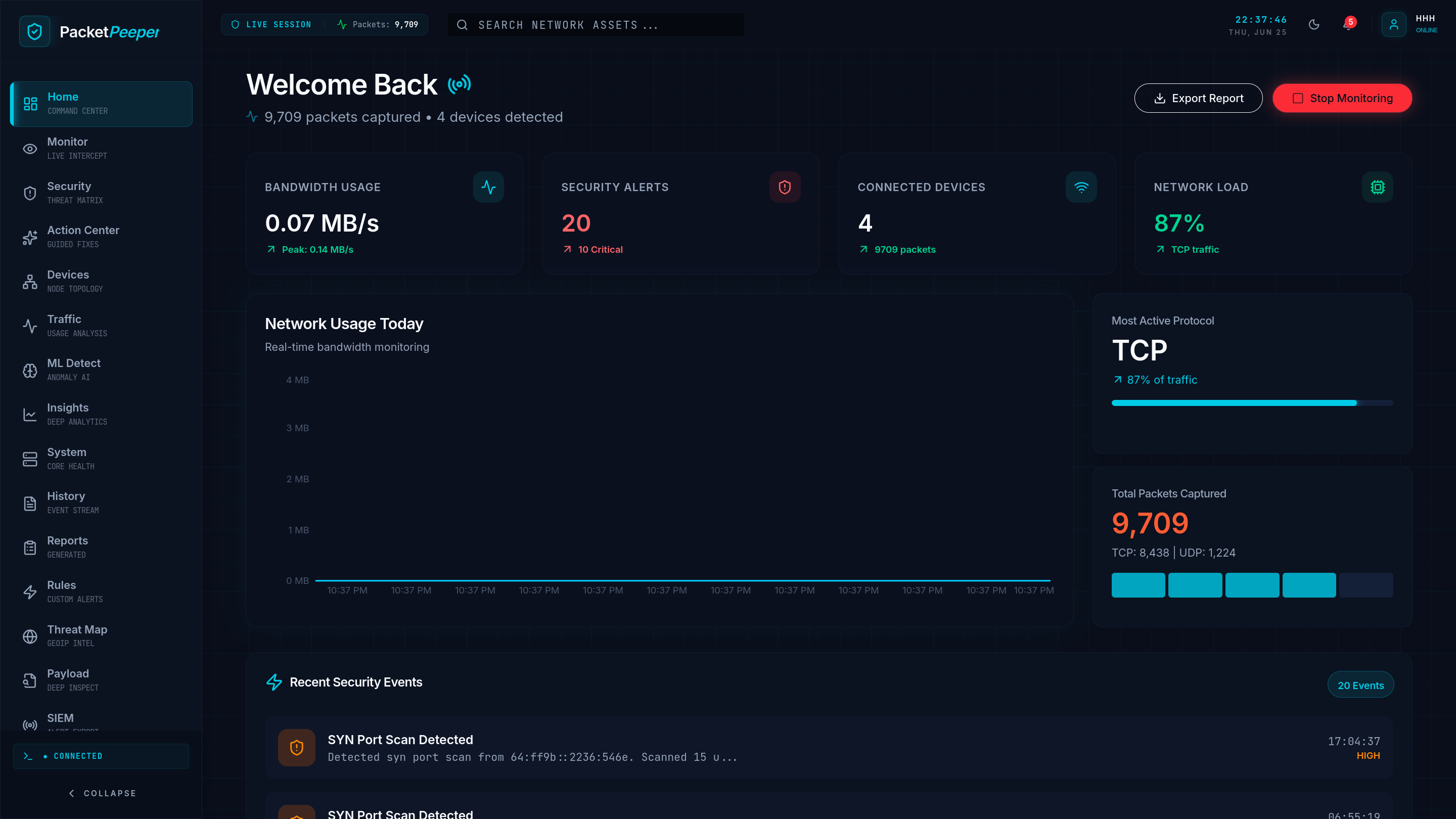Click the 17:04:37 event timestamp
Viewport: 1456px width, 819px height.
[x=1354, y=742]
